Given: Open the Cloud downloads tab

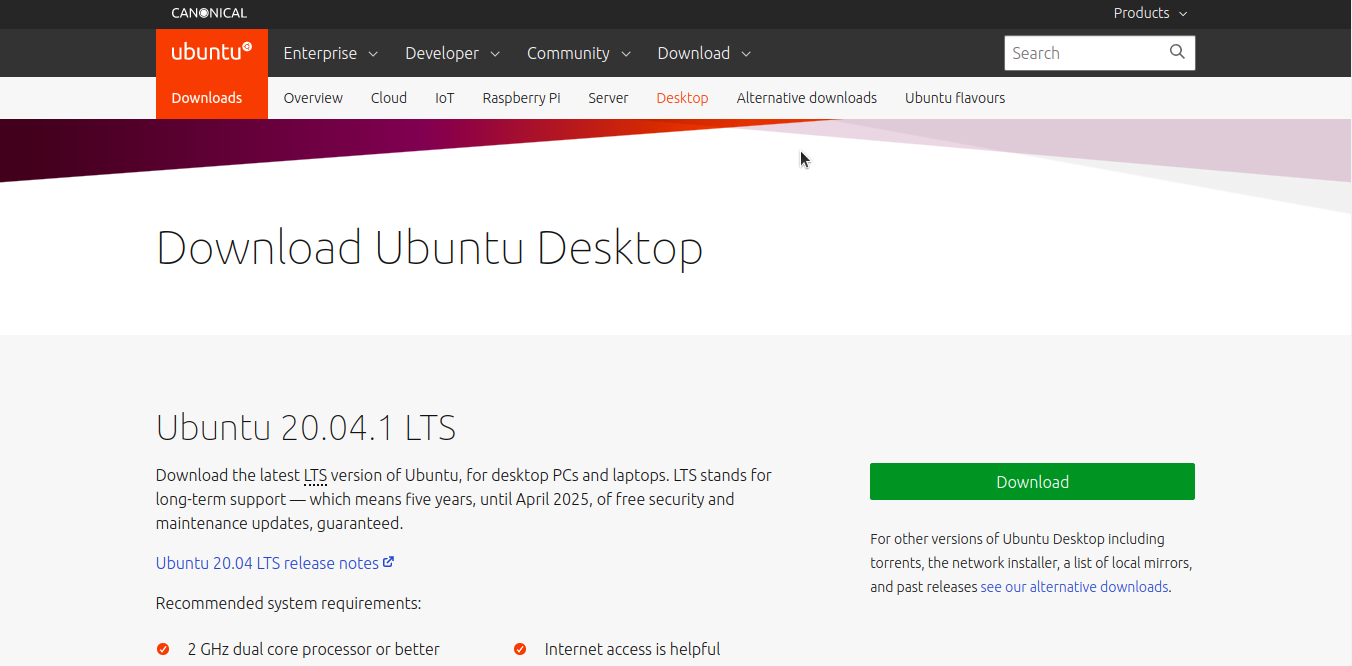Looking at the screenshot, I should click(389, 98).
